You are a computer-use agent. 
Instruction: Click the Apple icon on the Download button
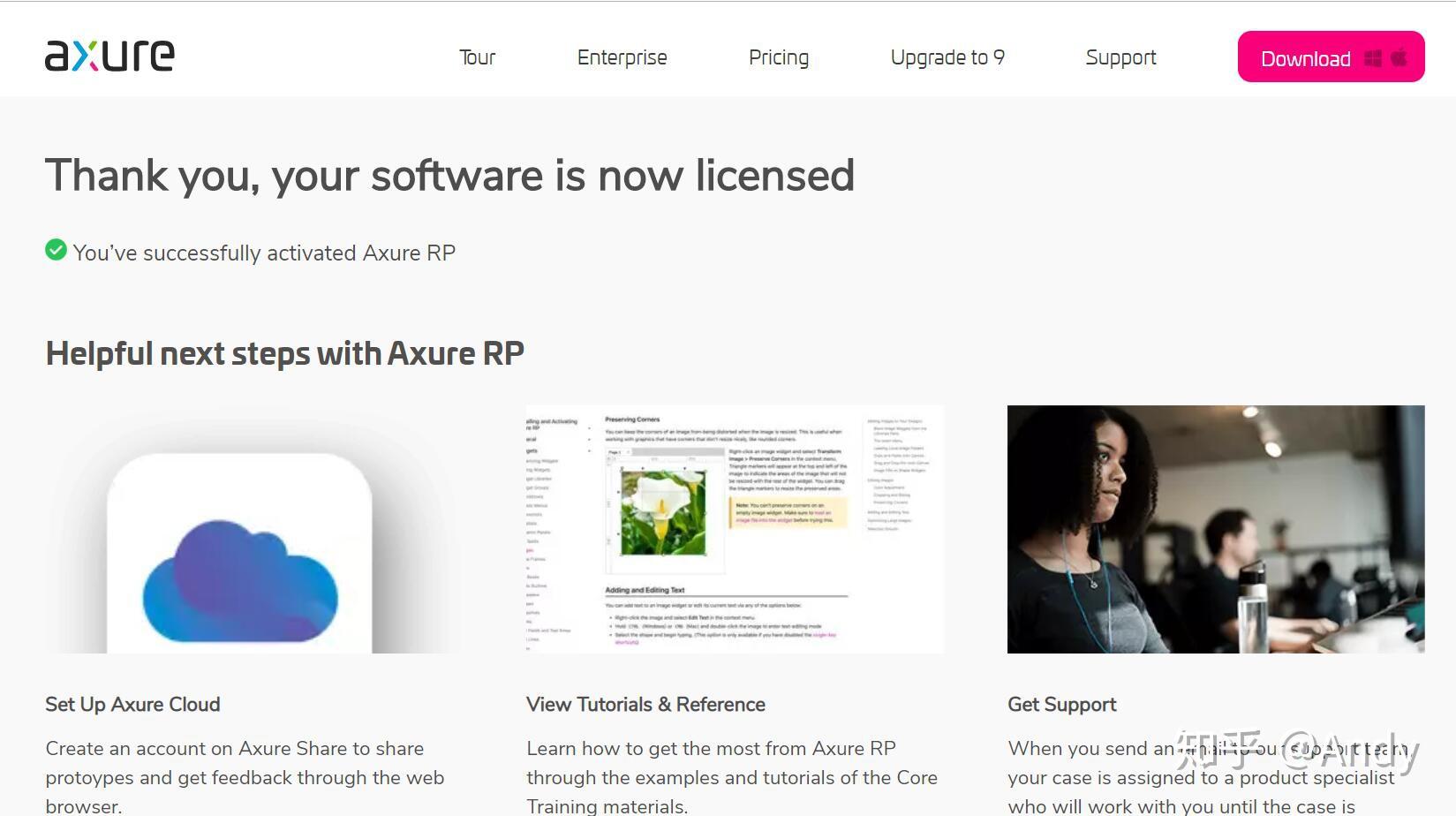(1399, 57)
